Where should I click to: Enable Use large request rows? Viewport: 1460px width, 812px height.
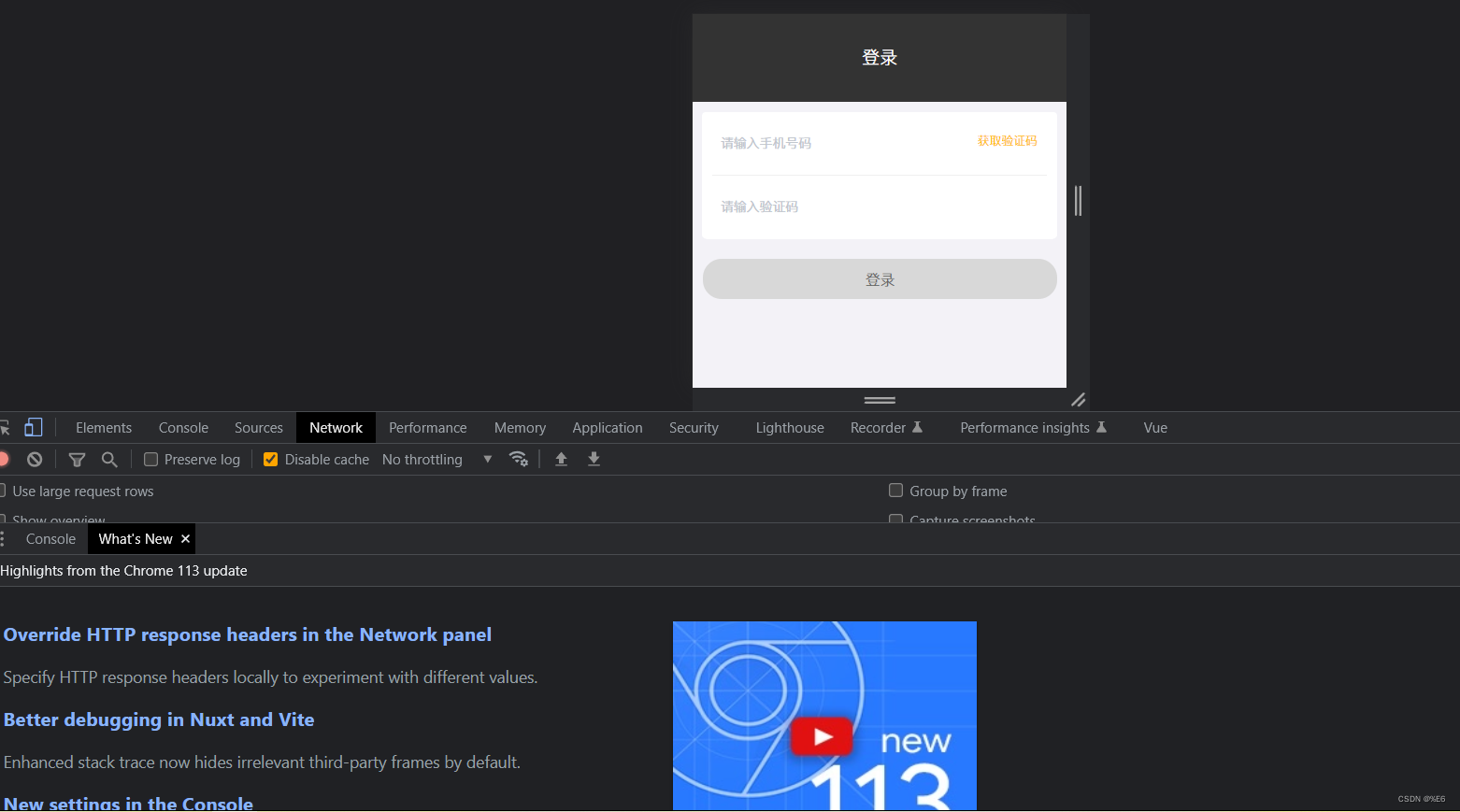[3, 491]
